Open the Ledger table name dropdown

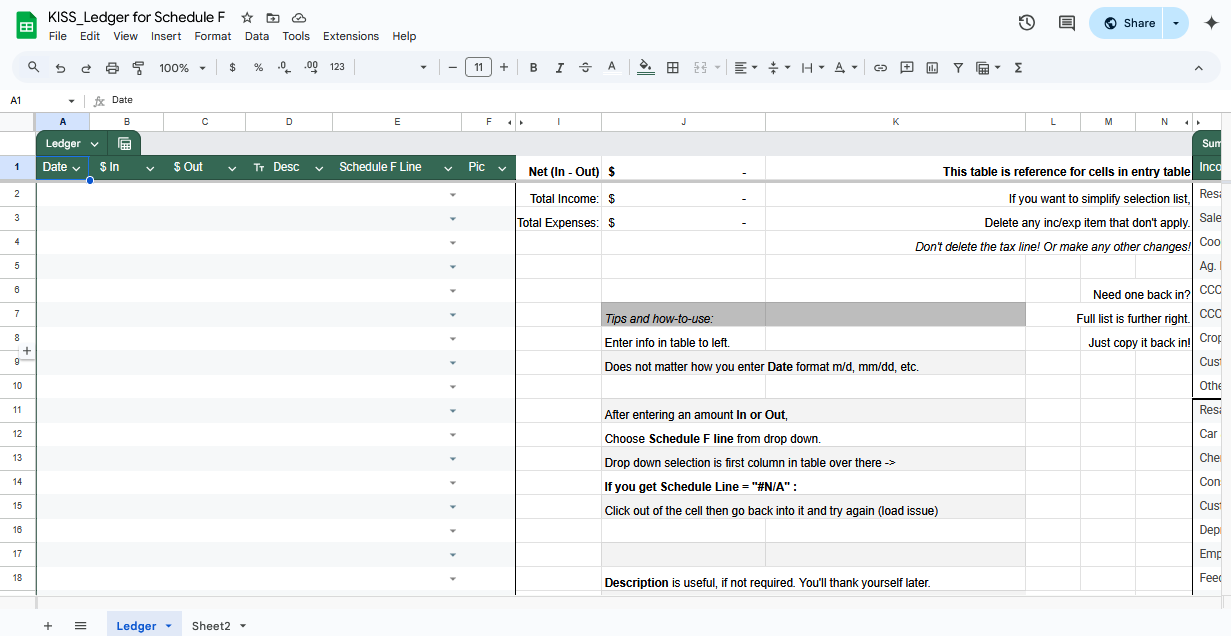(94, 144)
